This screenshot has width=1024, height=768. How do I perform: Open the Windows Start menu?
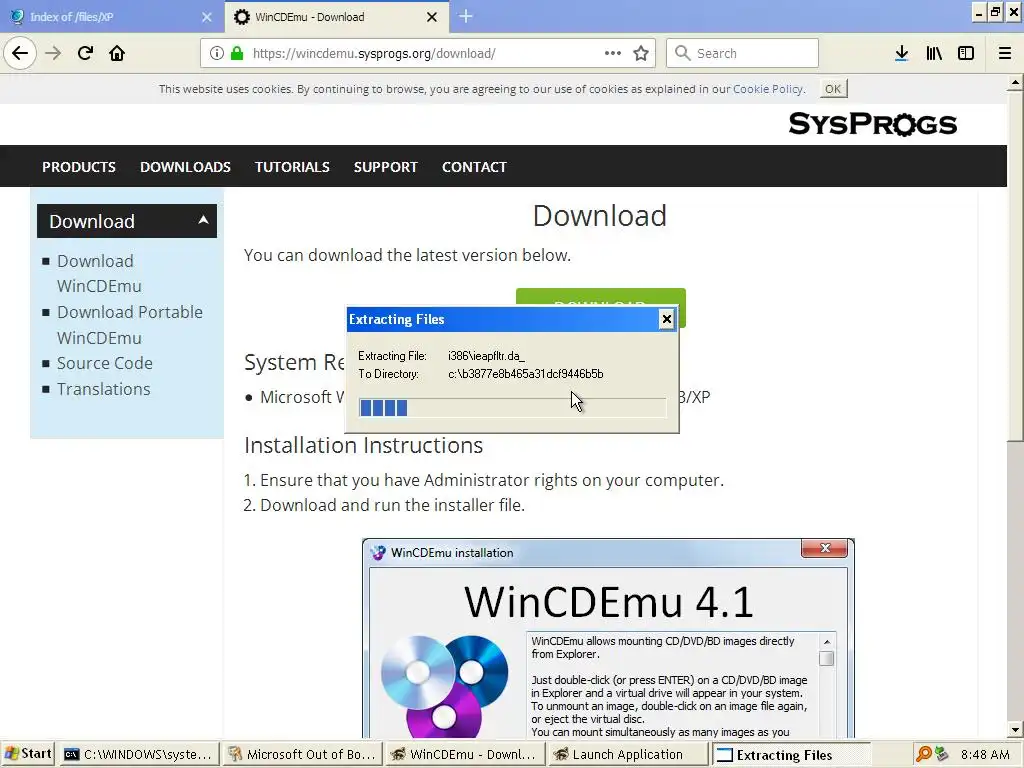(27, 754)
